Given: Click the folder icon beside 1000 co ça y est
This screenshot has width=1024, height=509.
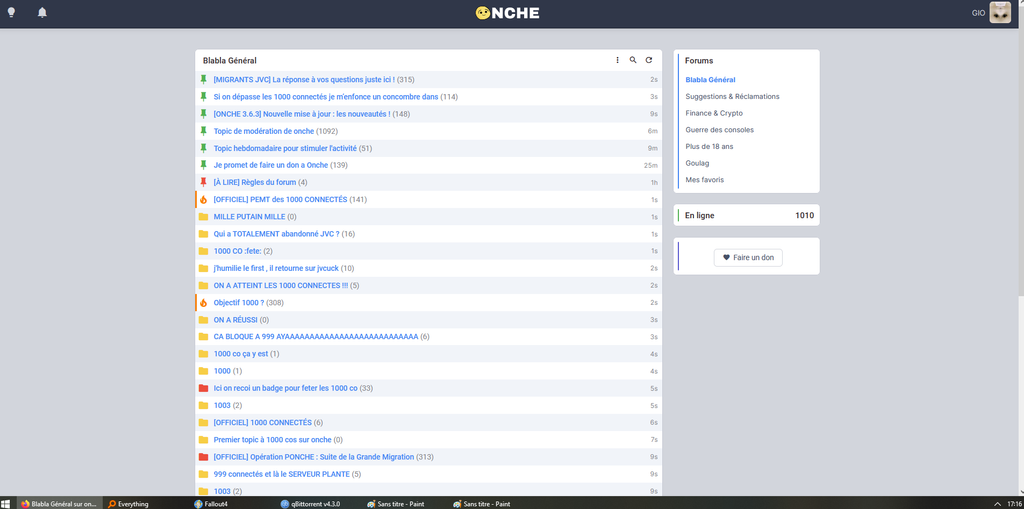Looking at the screenshot, I should click(x=203, y=354).
